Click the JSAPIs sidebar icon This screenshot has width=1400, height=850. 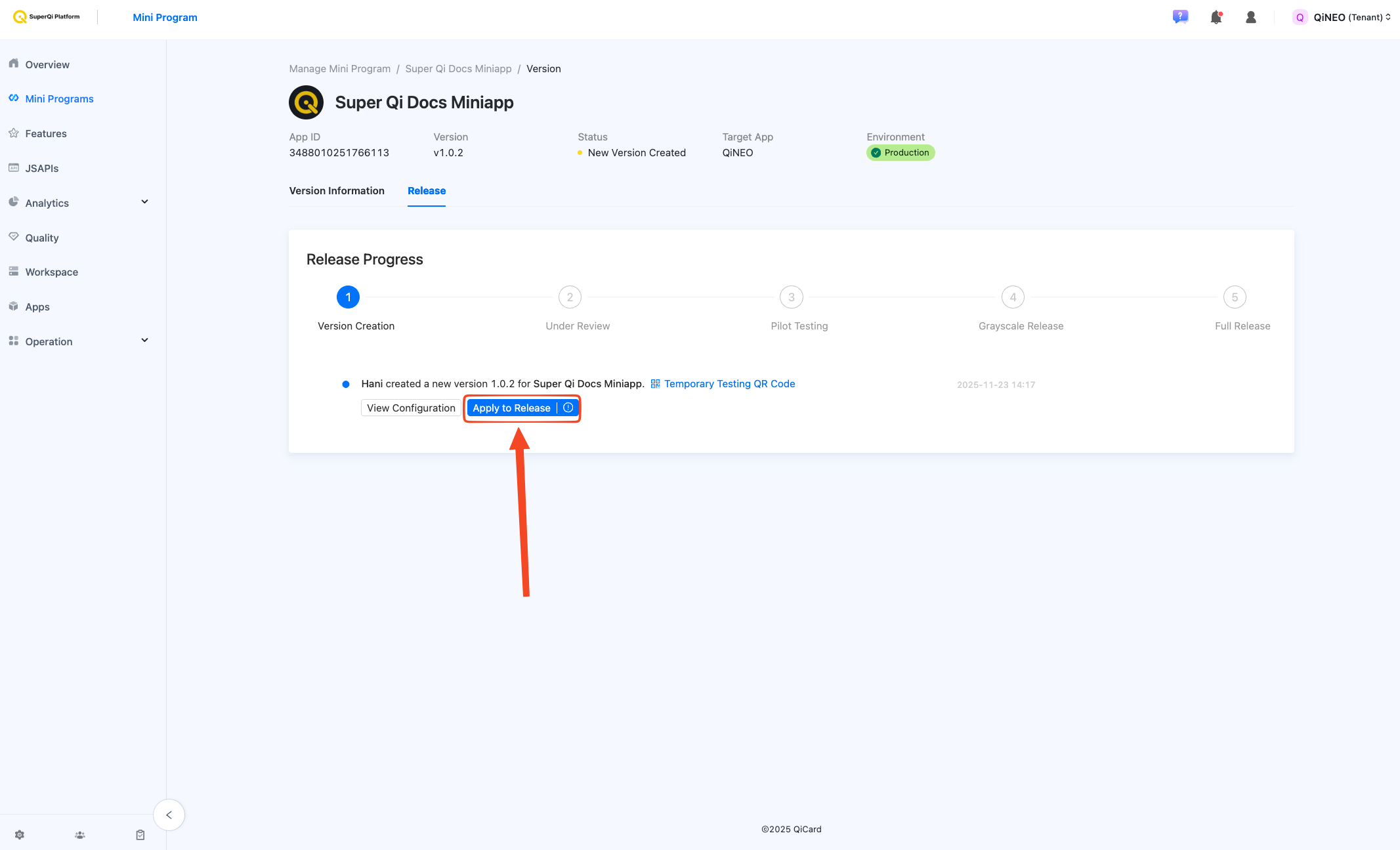[14, 167]
